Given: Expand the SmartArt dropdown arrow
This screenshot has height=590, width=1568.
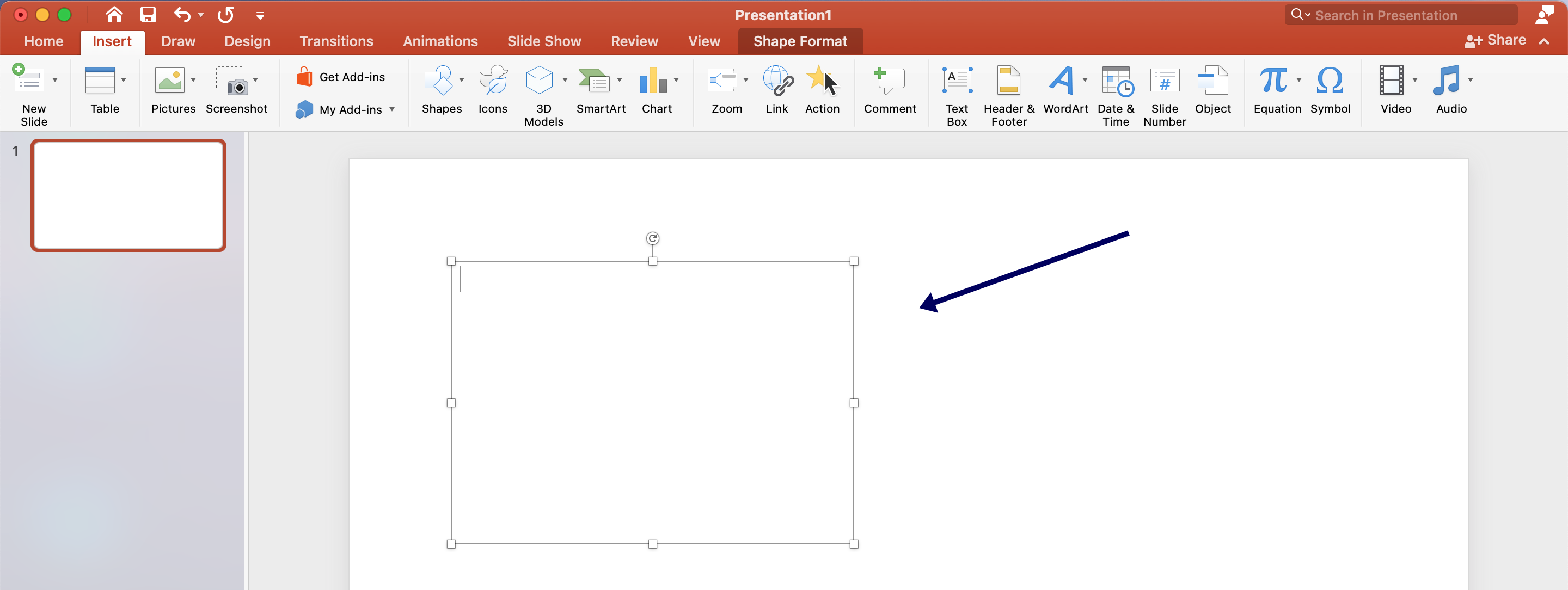Looking at the screenshot, I should [x=620, y=79].
